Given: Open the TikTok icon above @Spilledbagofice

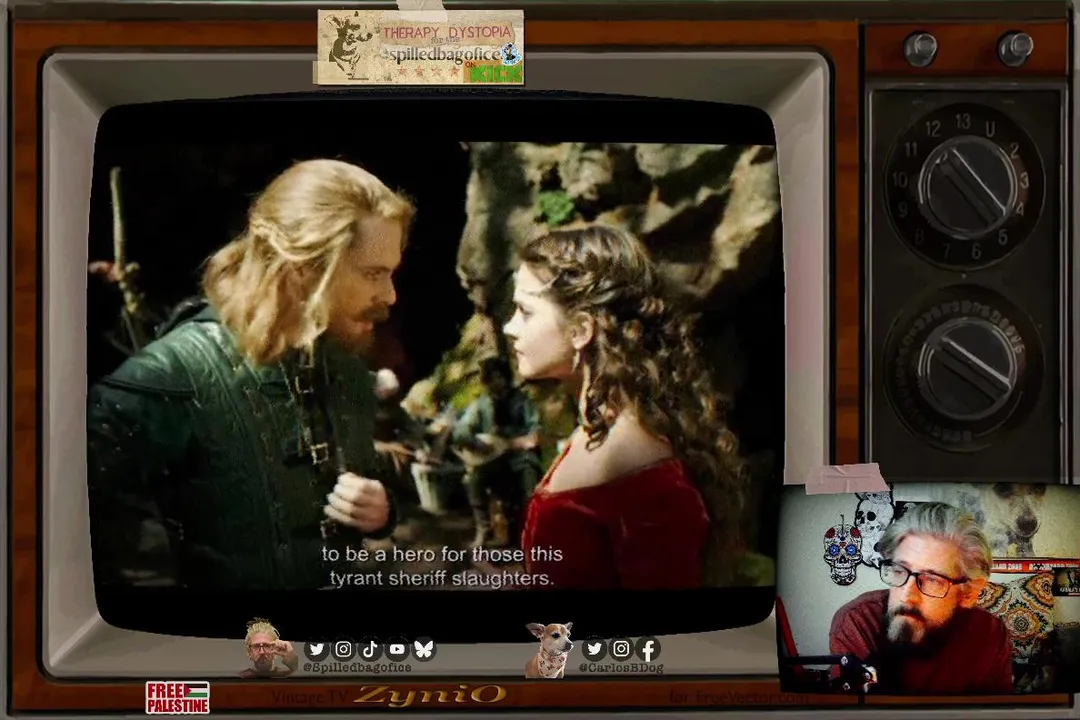Looking at the screenshot, I should point(370,649).
